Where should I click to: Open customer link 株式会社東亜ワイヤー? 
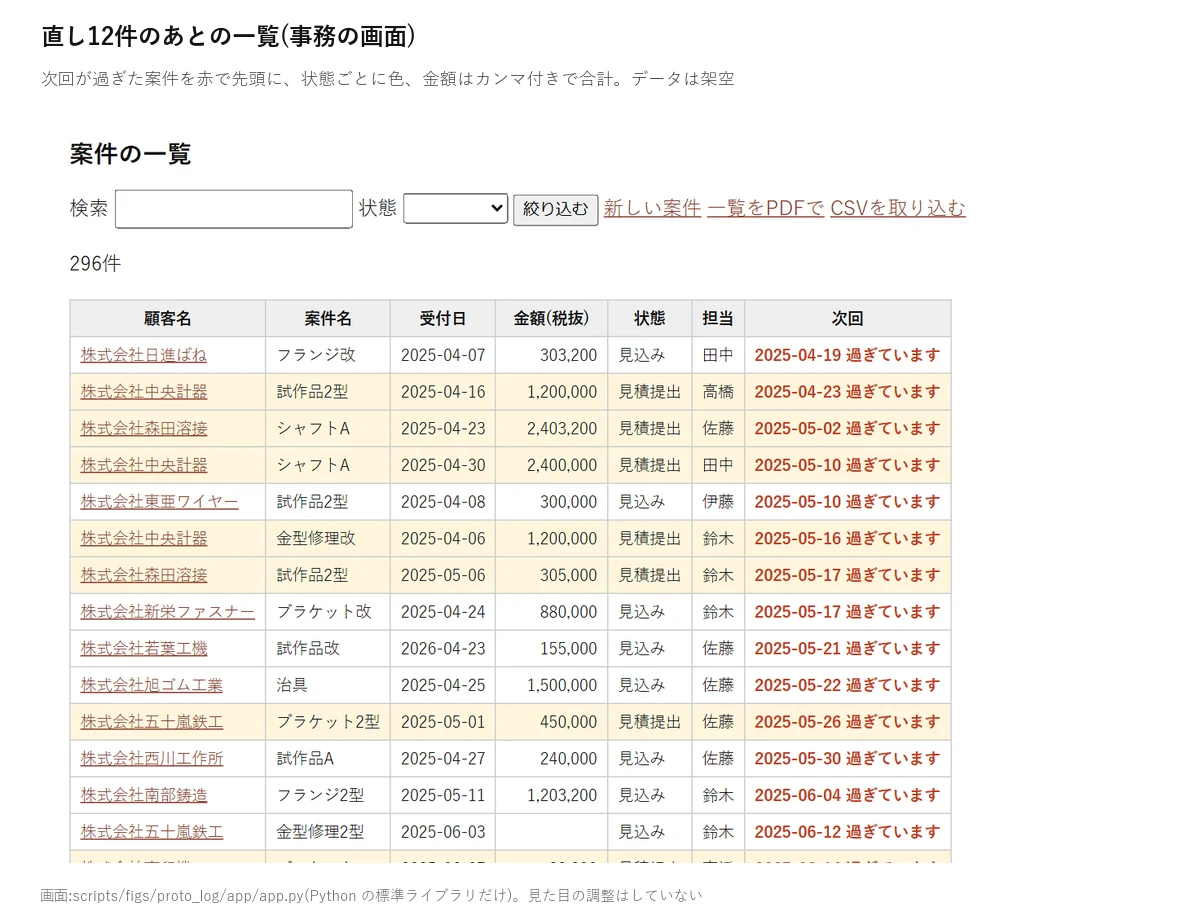pos(160,501)
